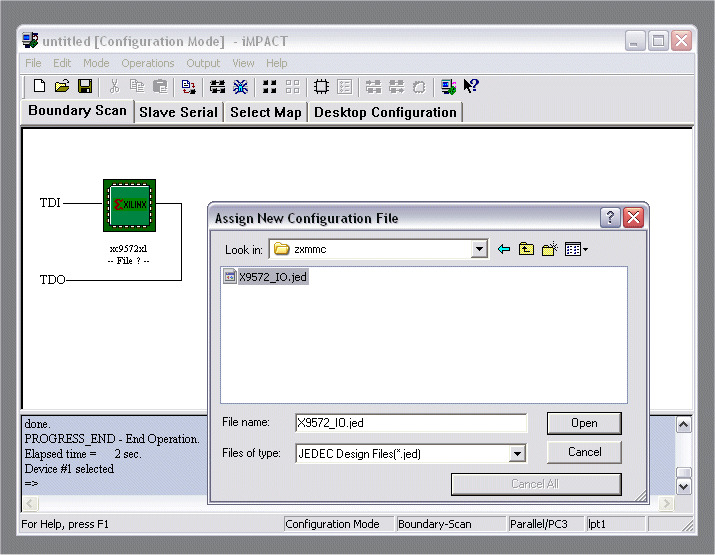Screen dimensions: 715x555
Task: Maximize the iMPACT window
Action: coord(658,41)
